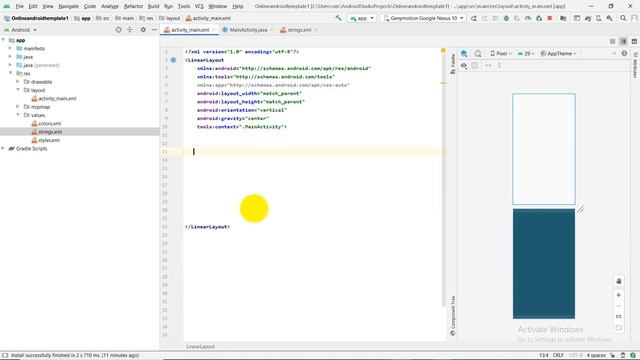Viewport: 640px width, 360px height.
Task: Click the Select Opened File target icon
Action: click(118, 30)
